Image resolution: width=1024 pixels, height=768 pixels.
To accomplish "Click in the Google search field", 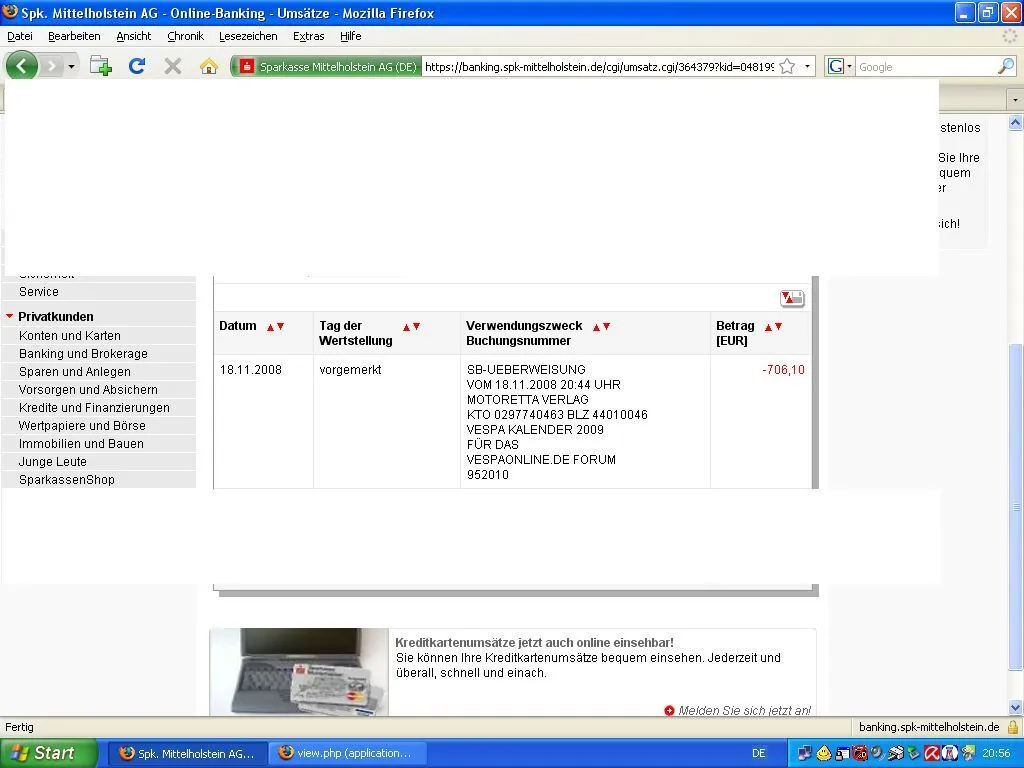I will coord(925,67).
